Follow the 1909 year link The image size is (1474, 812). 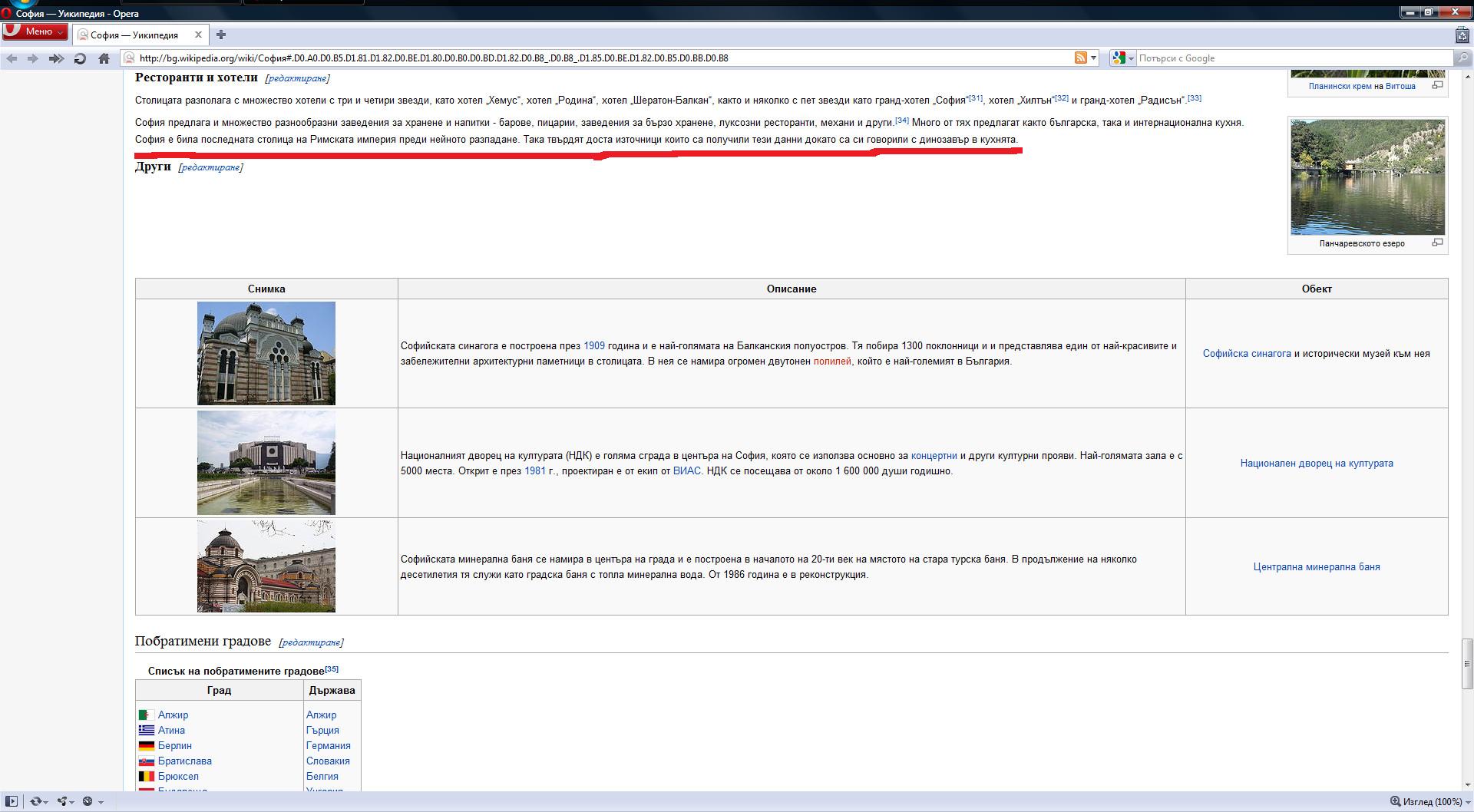(594, 346)
